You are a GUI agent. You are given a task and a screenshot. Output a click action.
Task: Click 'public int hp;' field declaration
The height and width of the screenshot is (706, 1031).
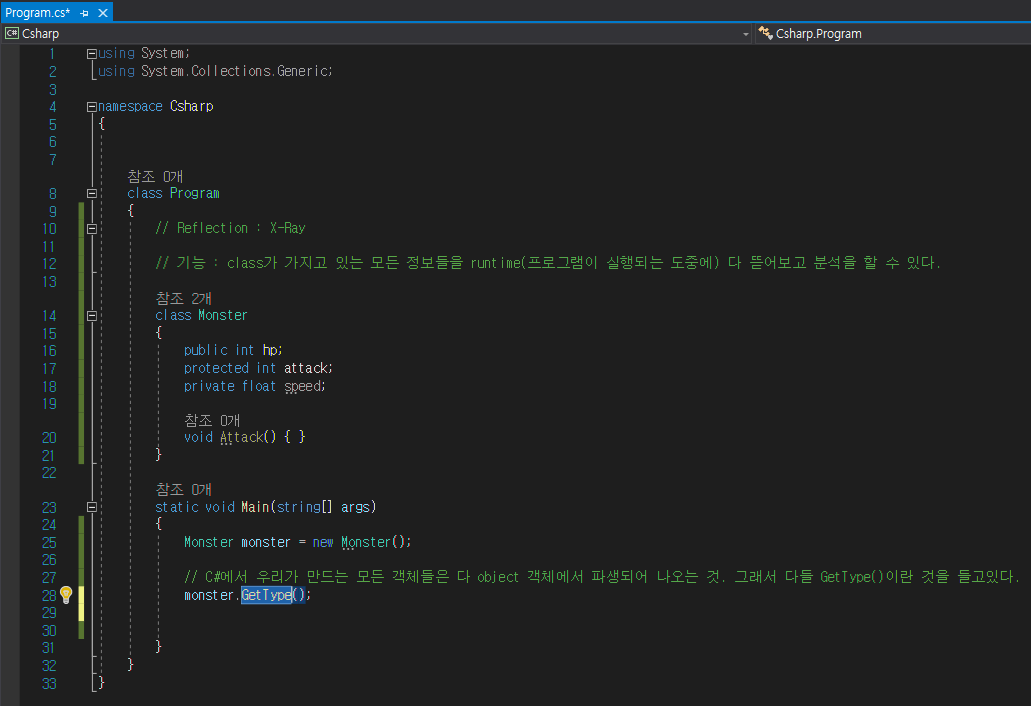(233, 350)
